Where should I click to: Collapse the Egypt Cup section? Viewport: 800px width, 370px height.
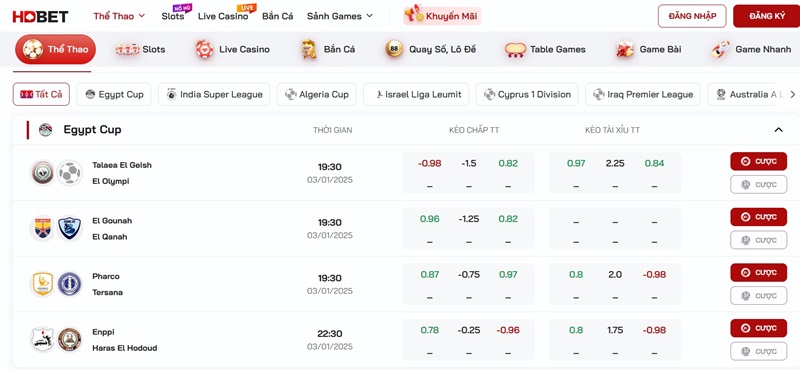[x=778, y=130]
